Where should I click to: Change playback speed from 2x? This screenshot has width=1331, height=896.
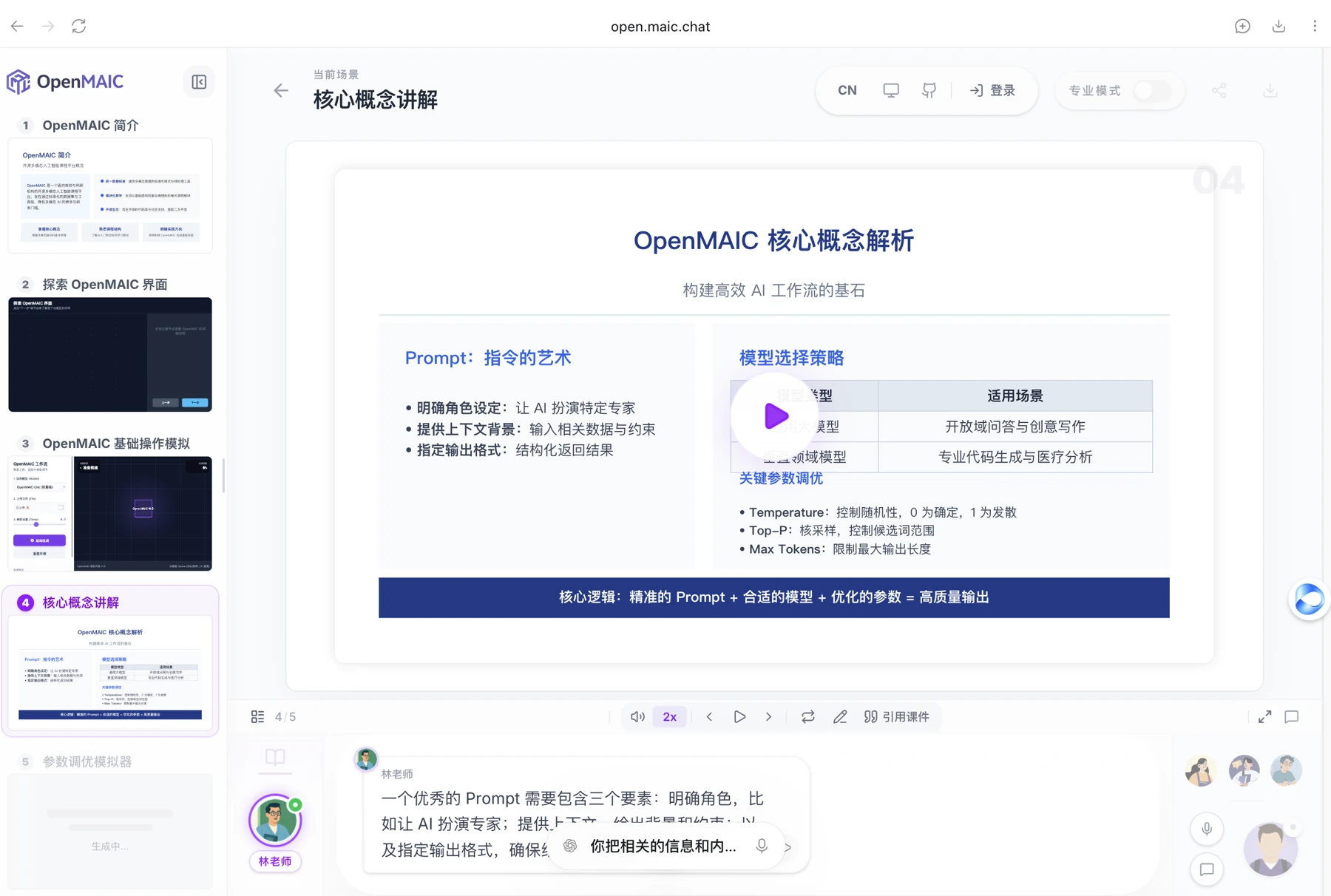[670, 716]
